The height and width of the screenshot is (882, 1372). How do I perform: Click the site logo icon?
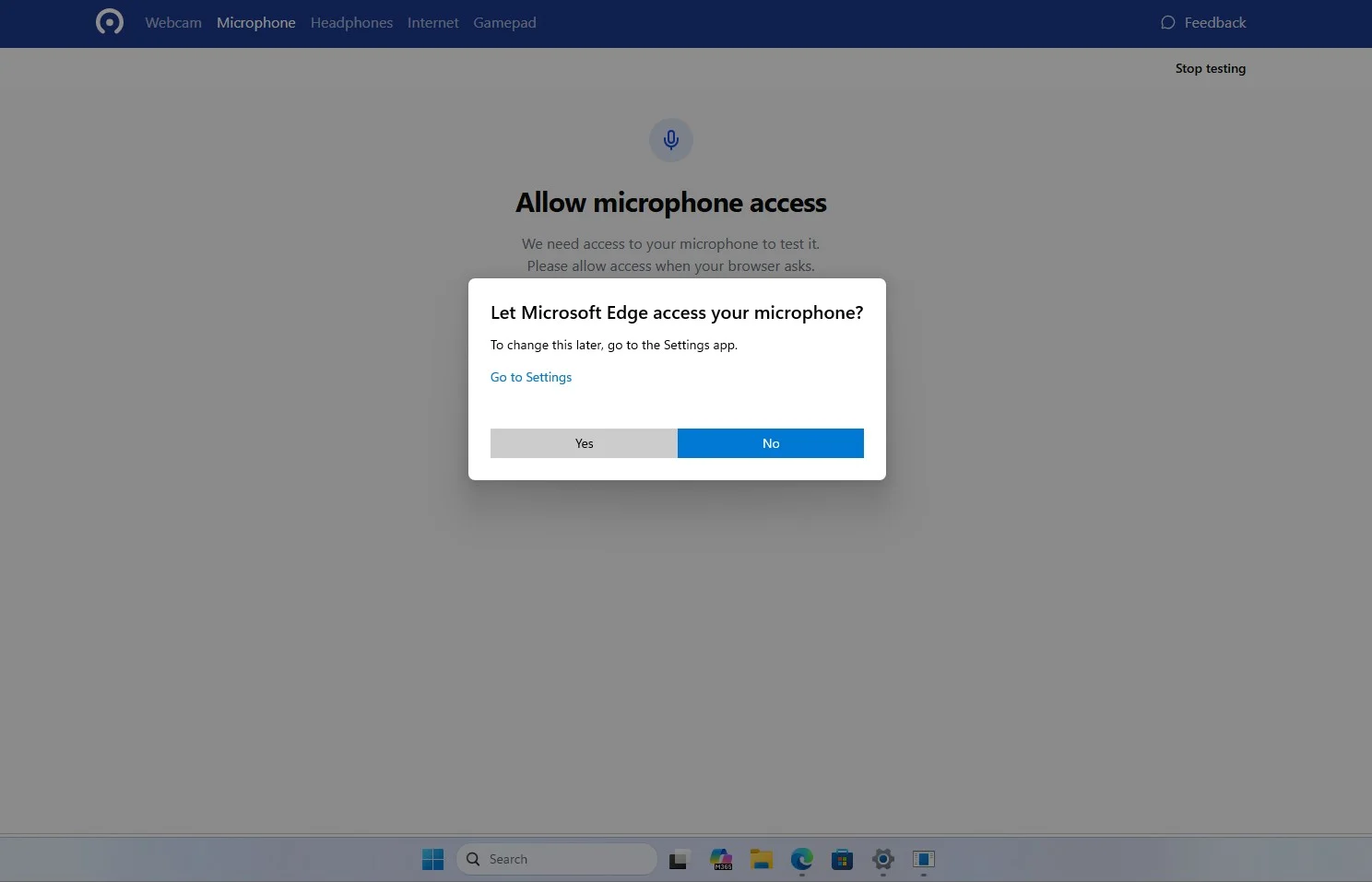click(110, 21)
